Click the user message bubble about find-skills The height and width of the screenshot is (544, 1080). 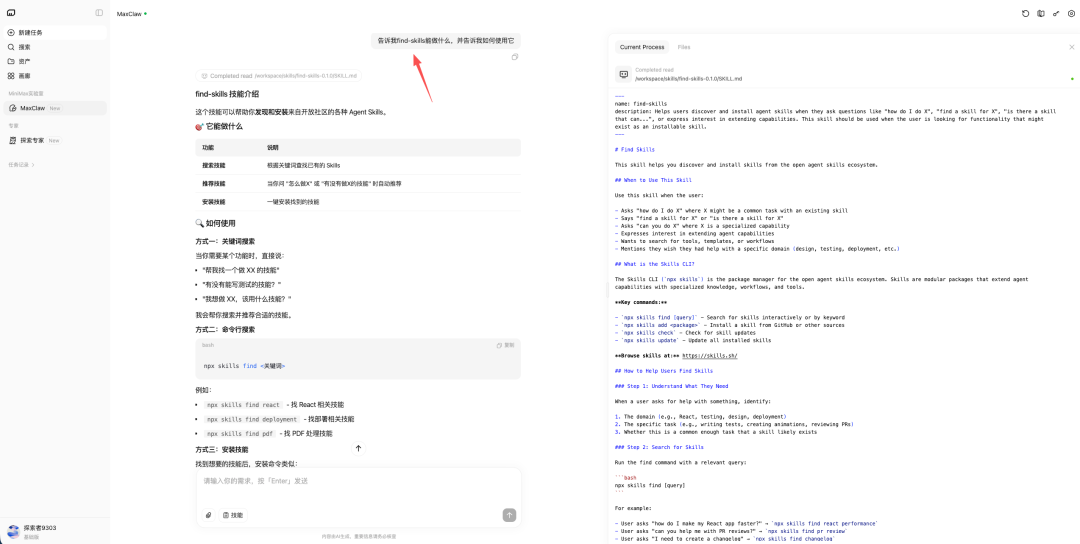point(446,41)
